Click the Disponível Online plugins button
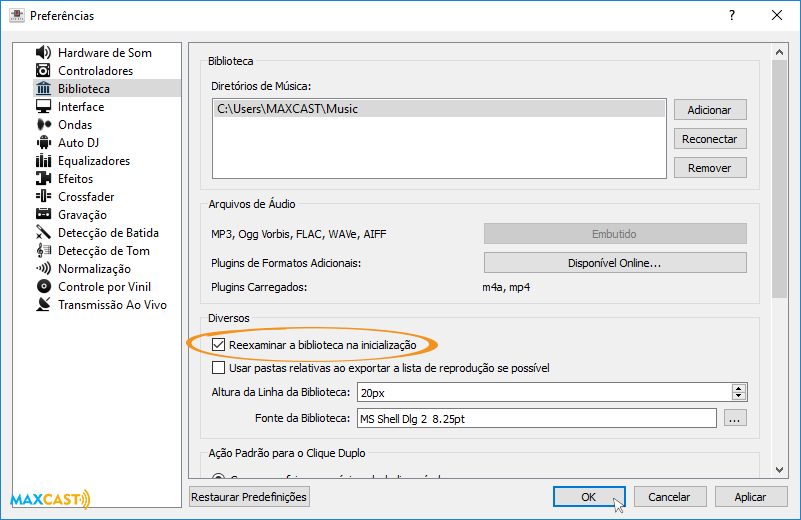801x520 pixels. coord(615,263)
